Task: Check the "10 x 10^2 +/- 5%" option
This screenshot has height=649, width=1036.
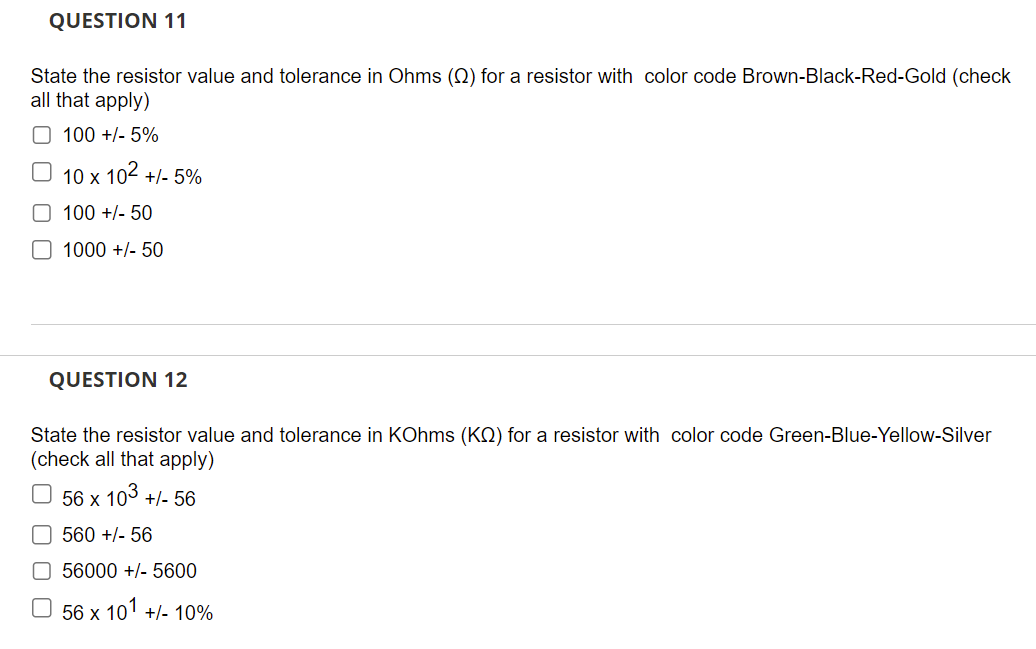Action: pos(41,171)
